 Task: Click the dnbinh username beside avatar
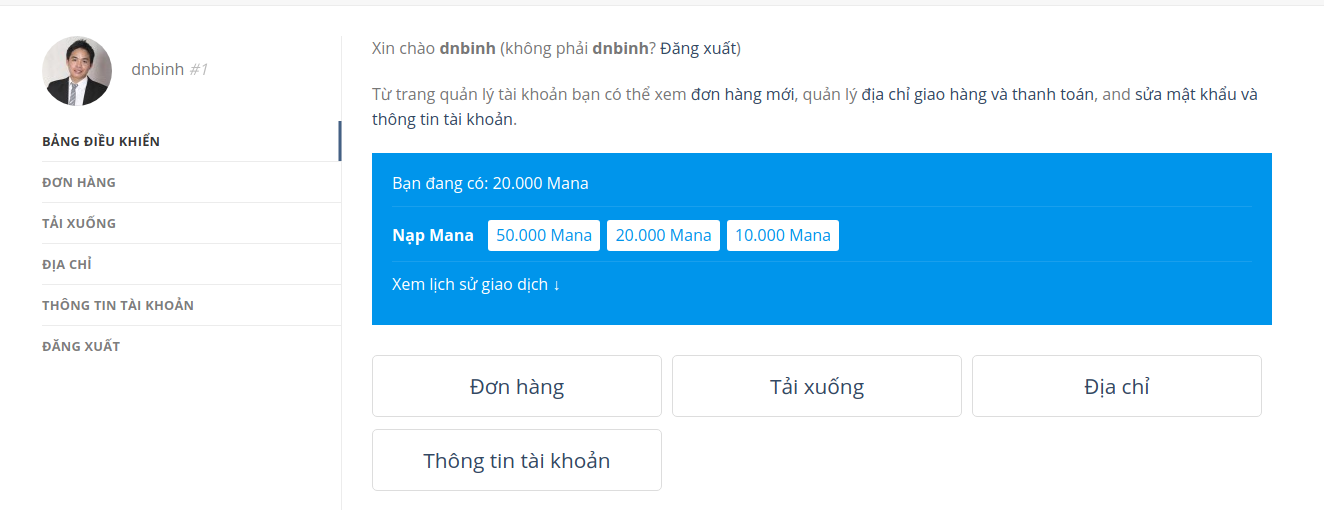[158, 69]
